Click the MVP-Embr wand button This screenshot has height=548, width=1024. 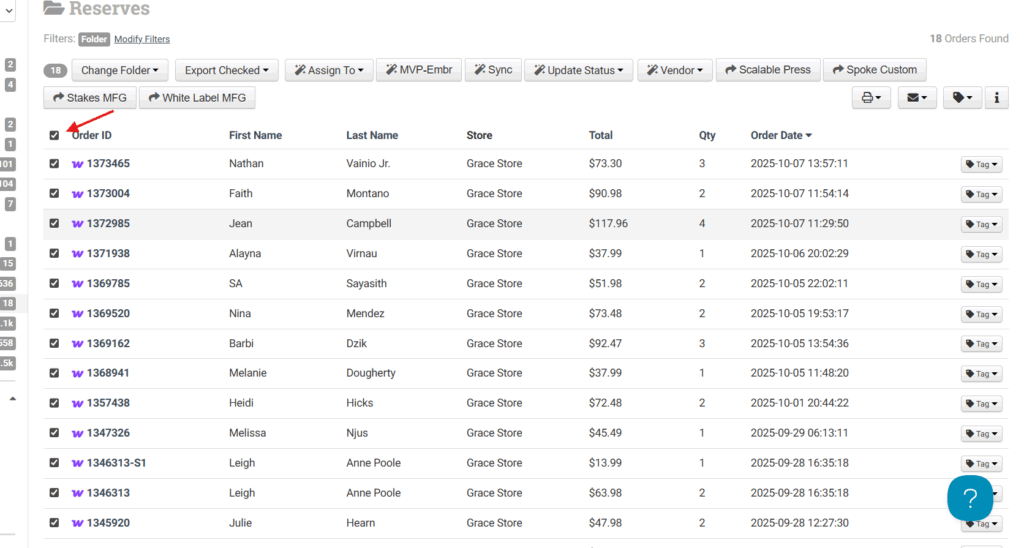[418, 70]
